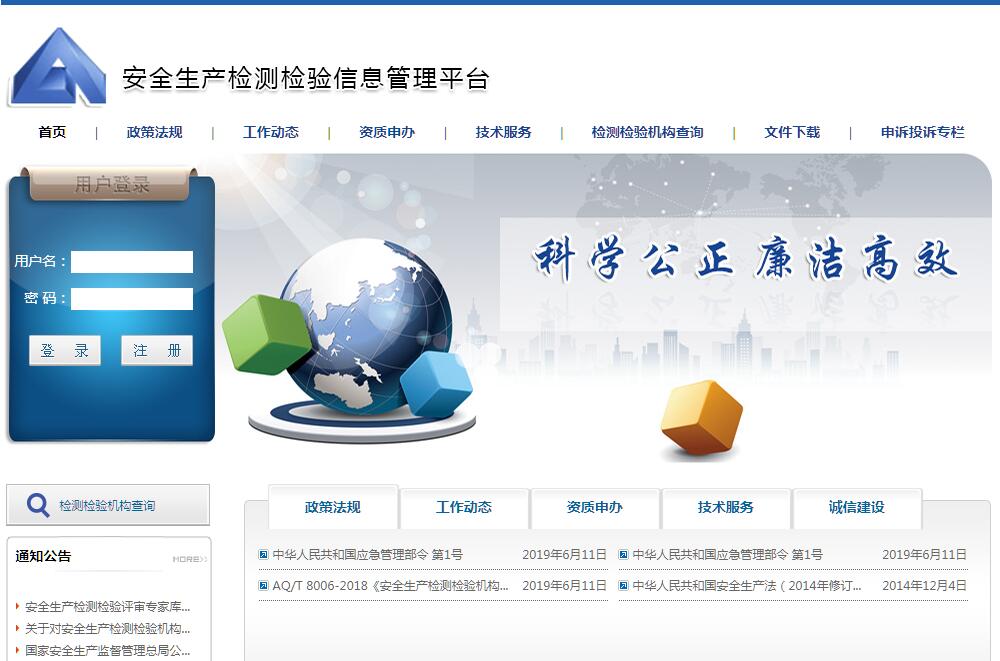Open 安全生产检测检验评审专家库 notice link
The height and width of the screenshot is (661, 1000).
coord(107,606)
